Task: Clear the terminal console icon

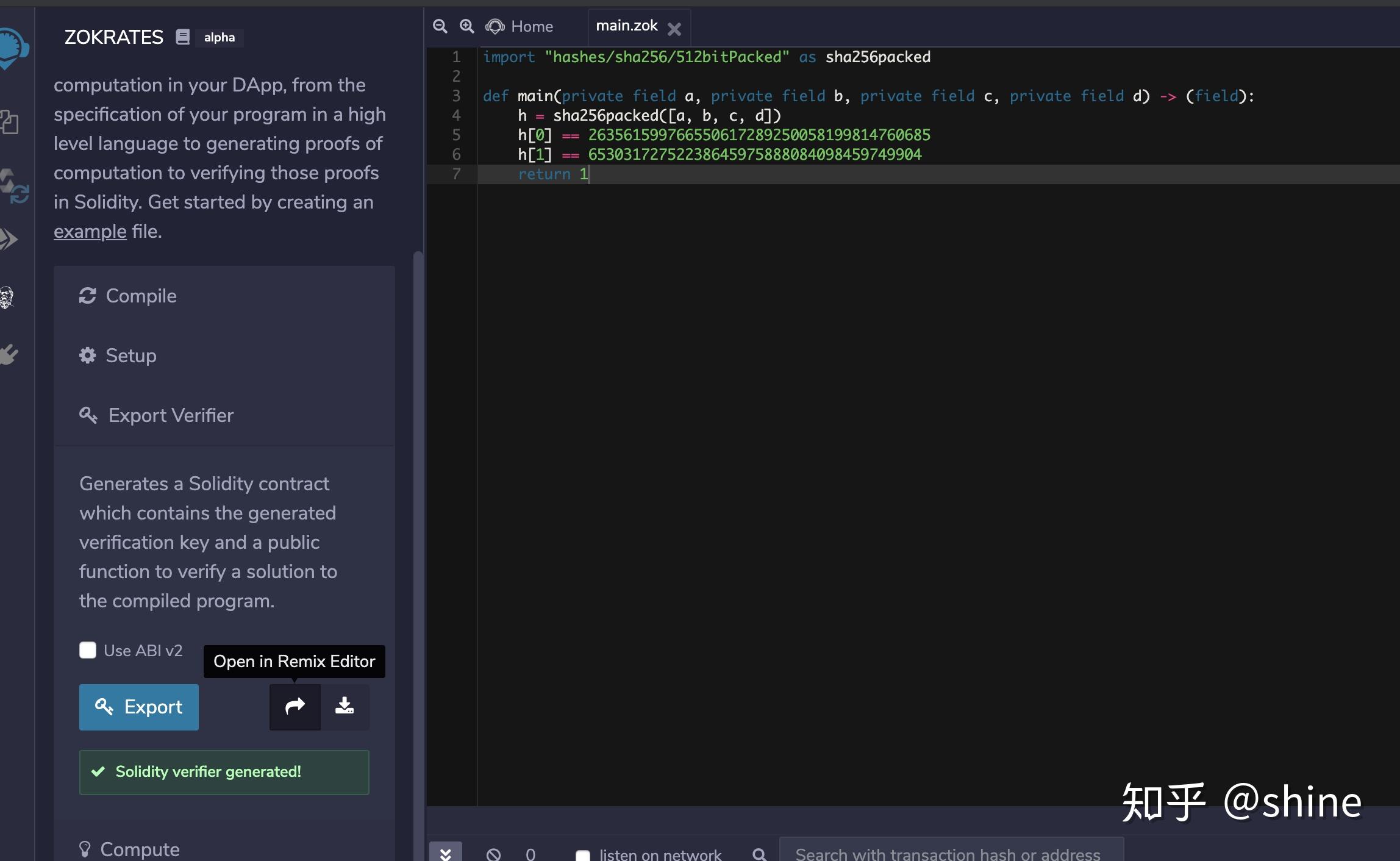Action: 494,855
